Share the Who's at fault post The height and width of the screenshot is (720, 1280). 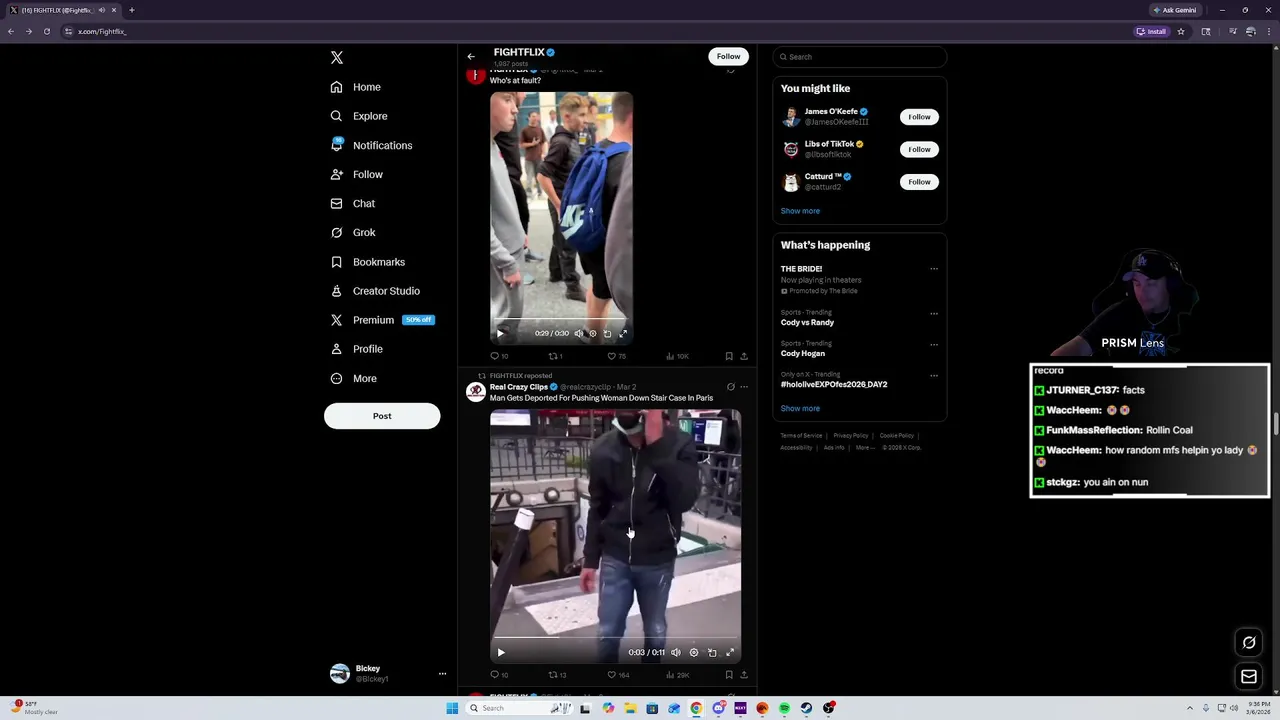tap(744, 356)
